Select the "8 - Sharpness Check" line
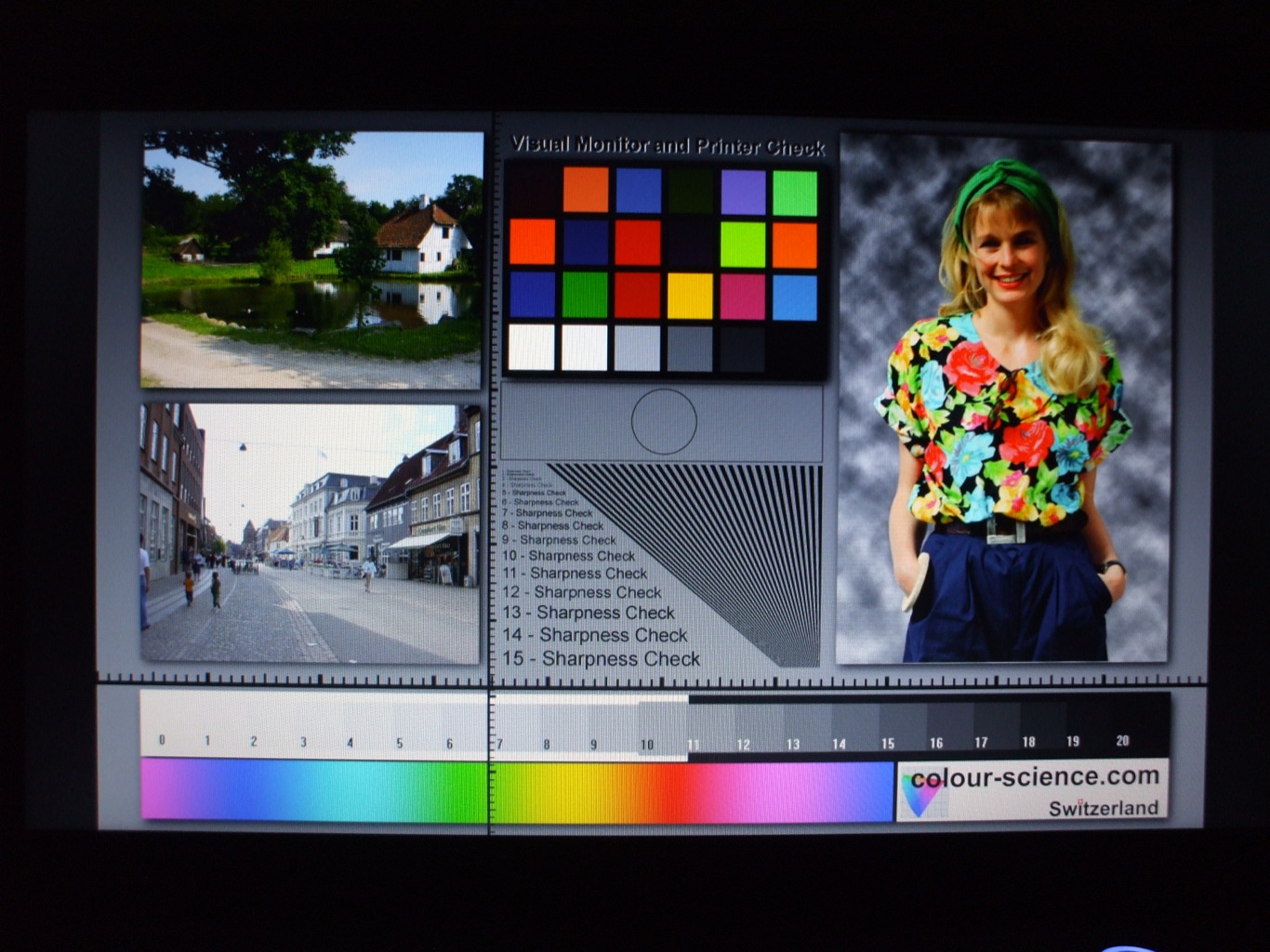The height and width of the screenshot is (952, 1270). (553, 526)
